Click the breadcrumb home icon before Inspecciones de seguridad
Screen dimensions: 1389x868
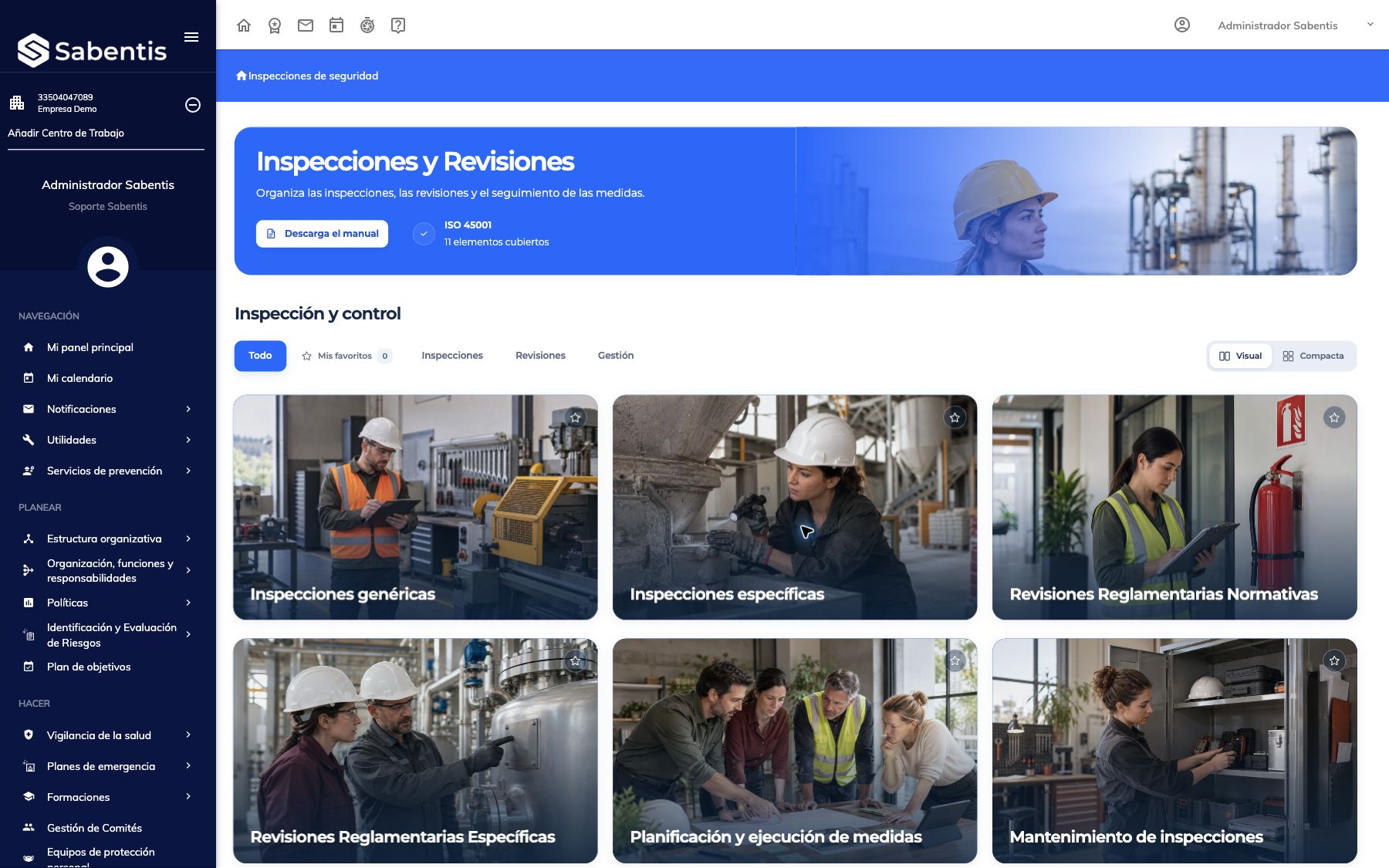pos(242,76)
